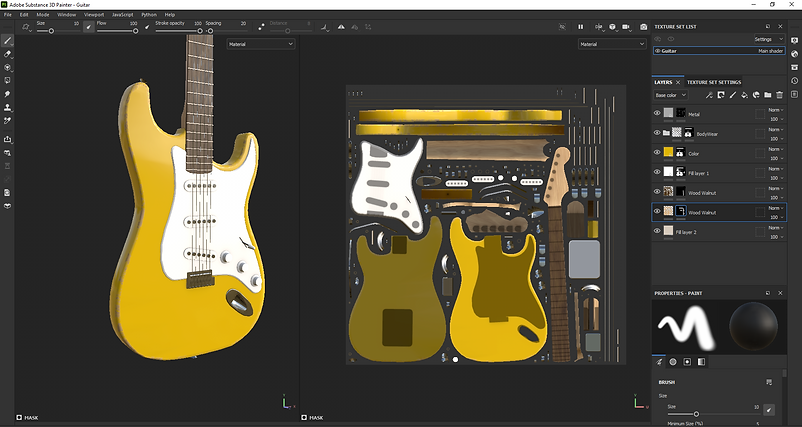Select the Paint brush tool
802x427 pixels.
(x=8, y=41)
